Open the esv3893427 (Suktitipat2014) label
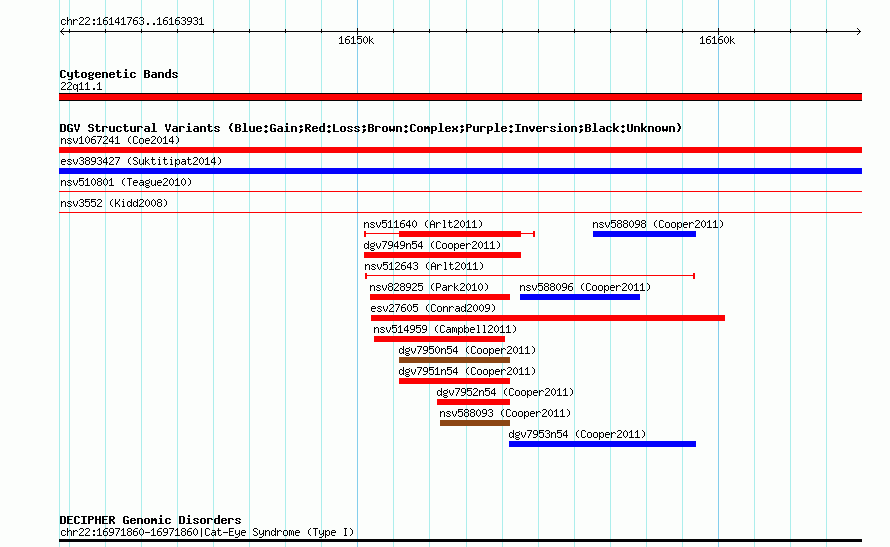The height and width of the screenshot is (547, 890). pyautogui.click(x=141, y=161)
